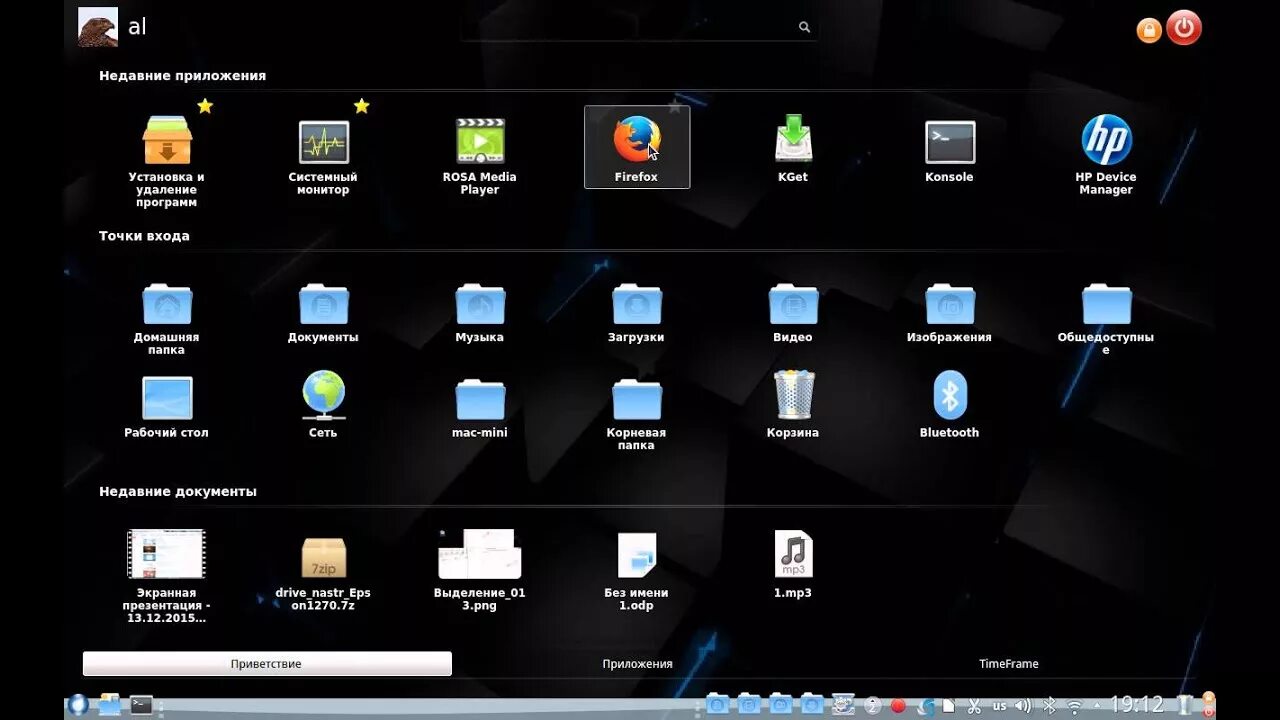This screenshot has width=1280, height=720.
Task: Mark Firefox as favorite with star
Action: 675,106
